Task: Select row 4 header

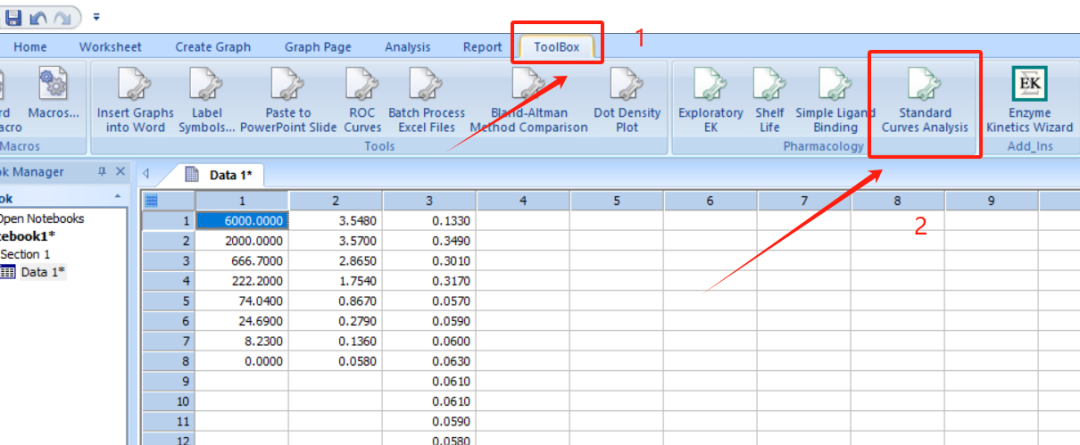Action: tap(168, 280)
